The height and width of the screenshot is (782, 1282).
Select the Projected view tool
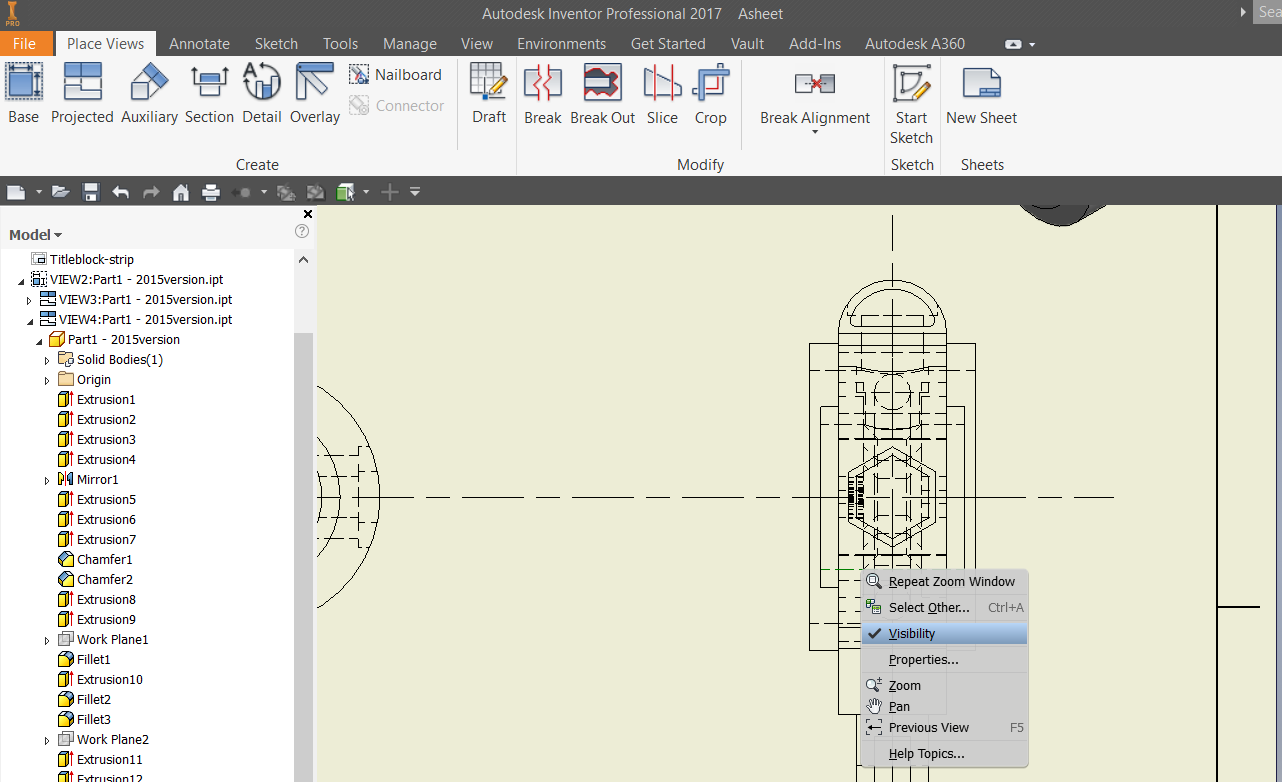tap(82, 94)
